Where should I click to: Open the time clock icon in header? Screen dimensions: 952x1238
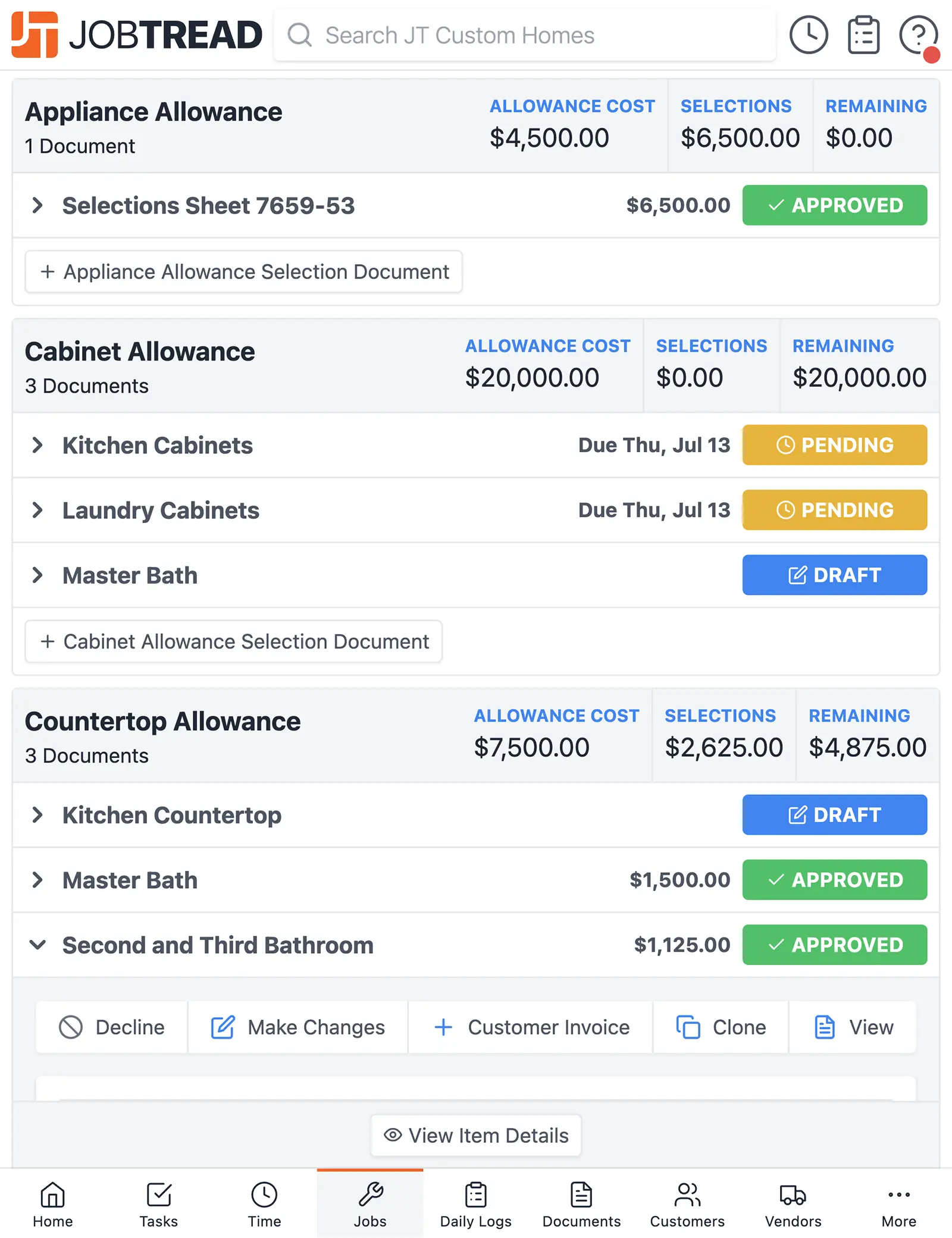[808, 35]
